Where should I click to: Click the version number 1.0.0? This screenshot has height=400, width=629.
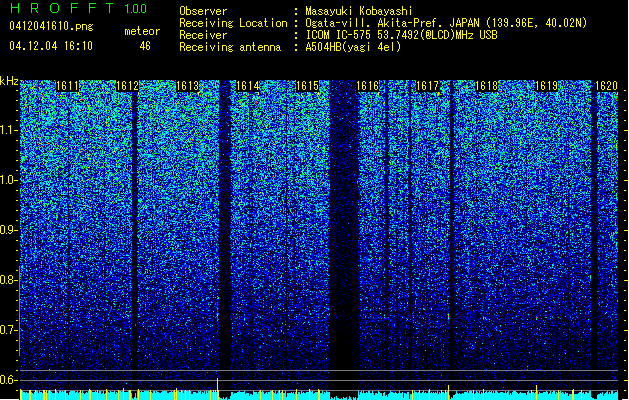click(x=135, y=9)
